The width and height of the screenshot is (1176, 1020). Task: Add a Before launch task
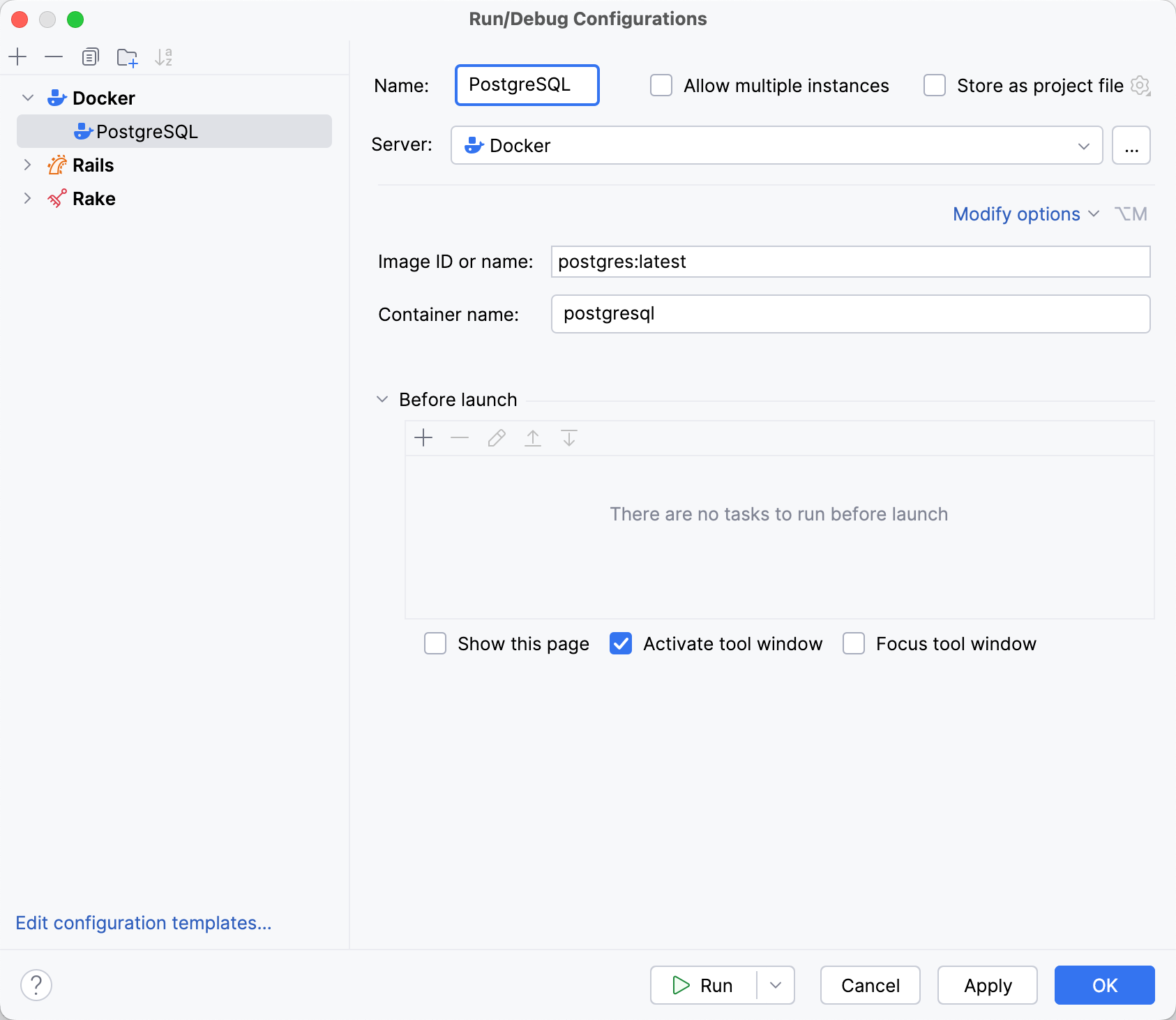tap(423, 438)
